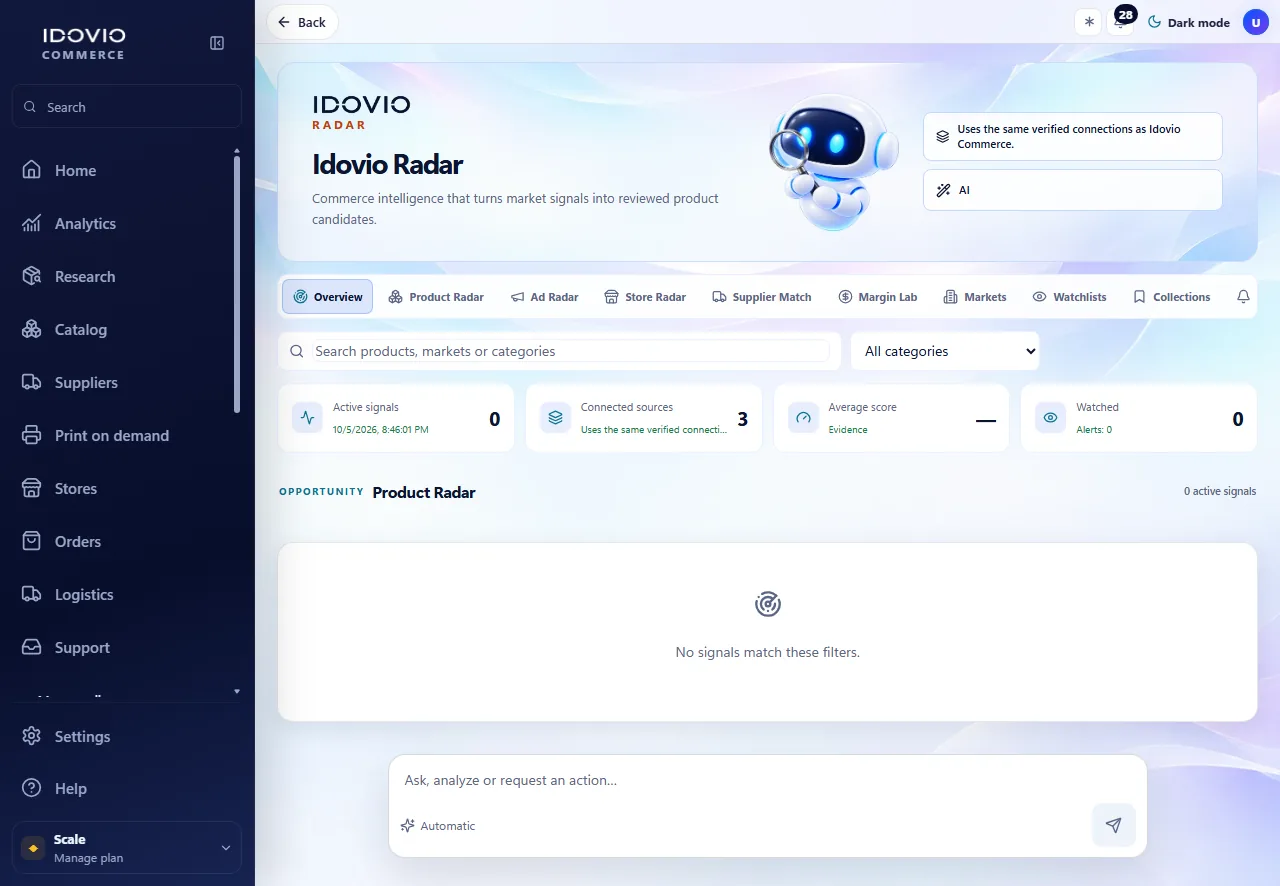The height and width of the screenshot is (886, 1280).
Task: Click the verified connections info card
Action: point(1072,136)
